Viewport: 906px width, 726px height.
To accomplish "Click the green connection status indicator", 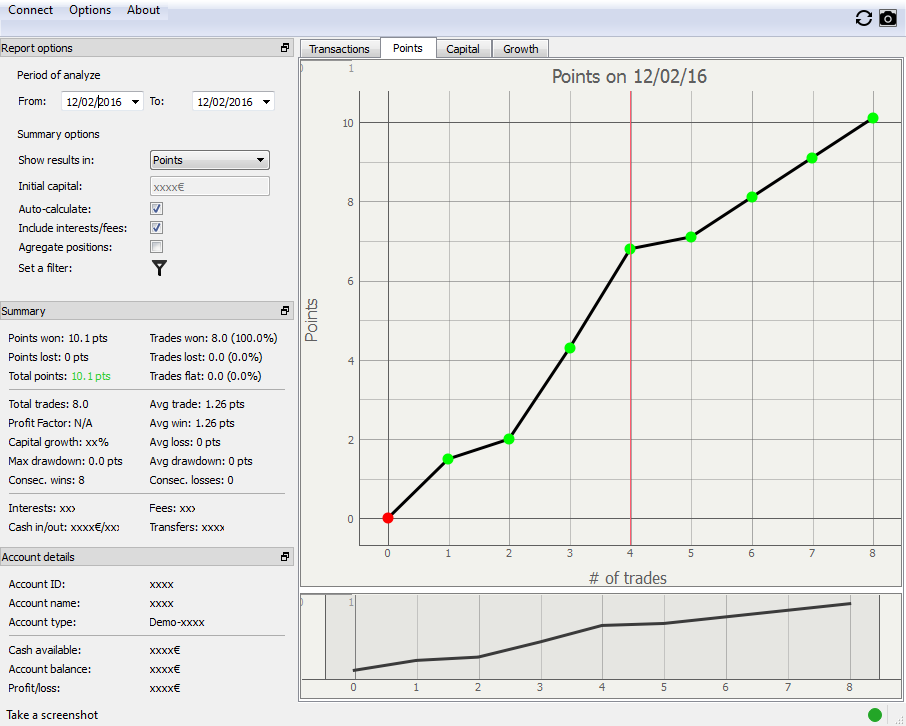I will click(x=875, y=715).
